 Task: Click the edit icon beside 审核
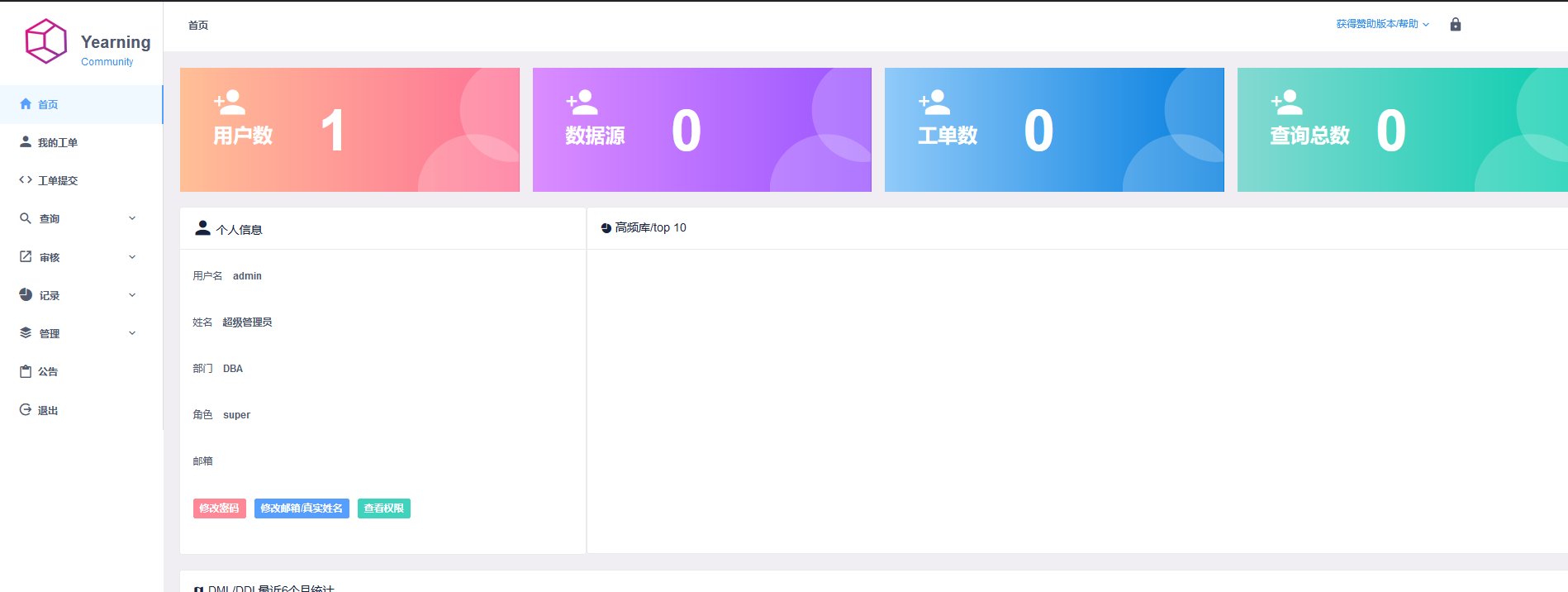tap(26, 257)
